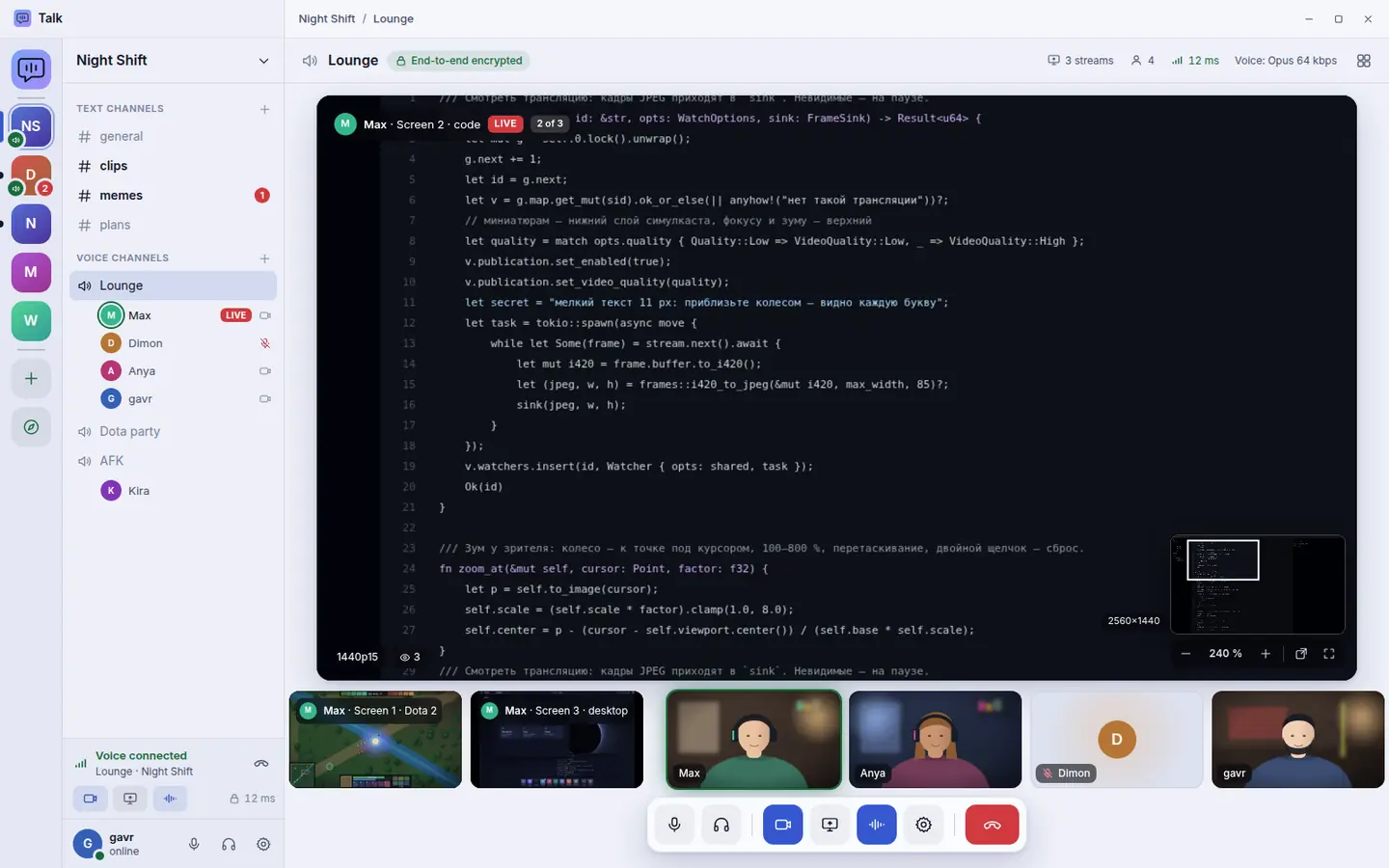Zoom out the stream with minus button
Screen dimensions: 1389x868
tap(1185, 654)
